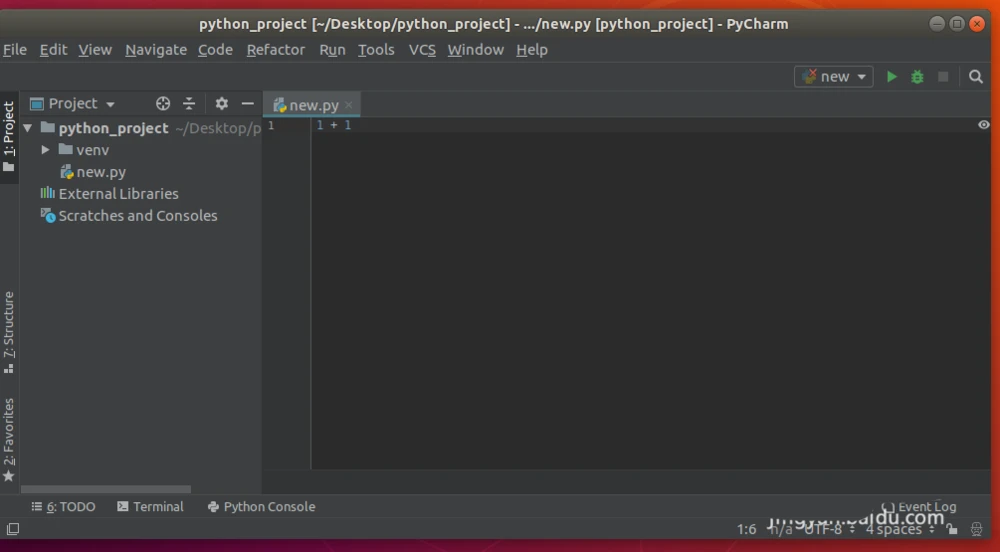This screenshot has height=552, width=1000.
Task: Open Project panel gear settings
Action: point(222,104)
